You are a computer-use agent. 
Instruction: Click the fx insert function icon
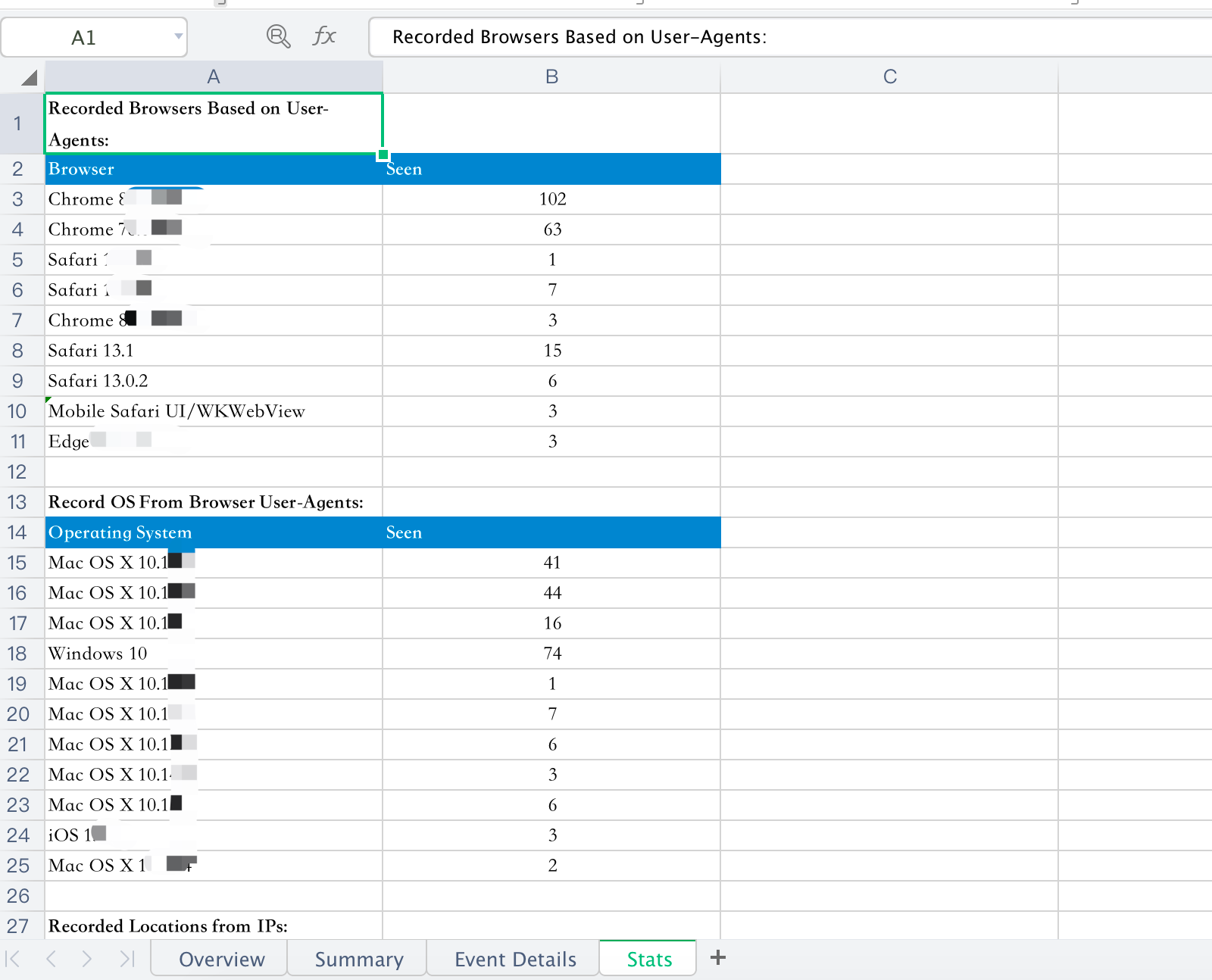pyautogui.click(x=324, y=36)
